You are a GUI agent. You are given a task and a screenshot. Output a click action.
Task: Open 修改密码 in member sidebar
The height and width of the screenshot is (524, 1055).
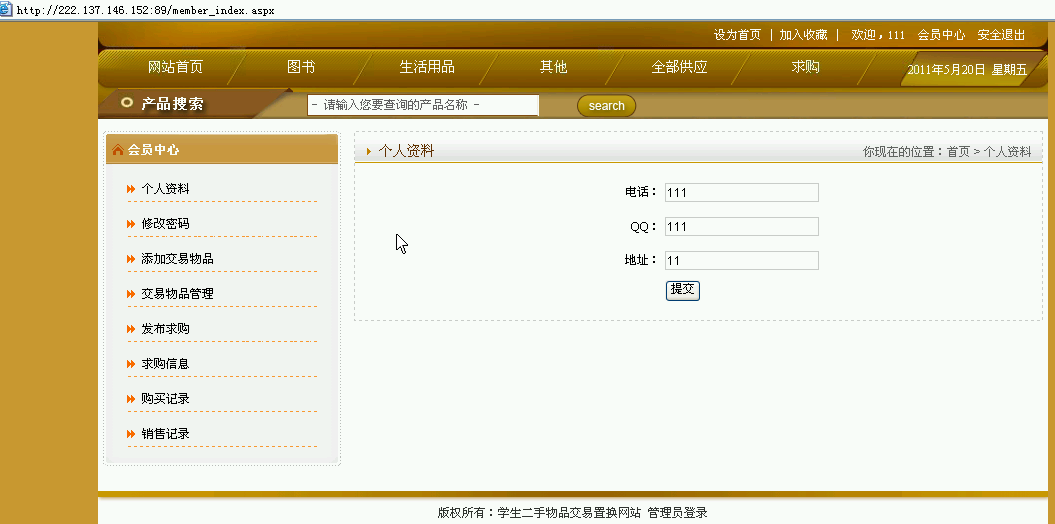(x=166, y=224)
